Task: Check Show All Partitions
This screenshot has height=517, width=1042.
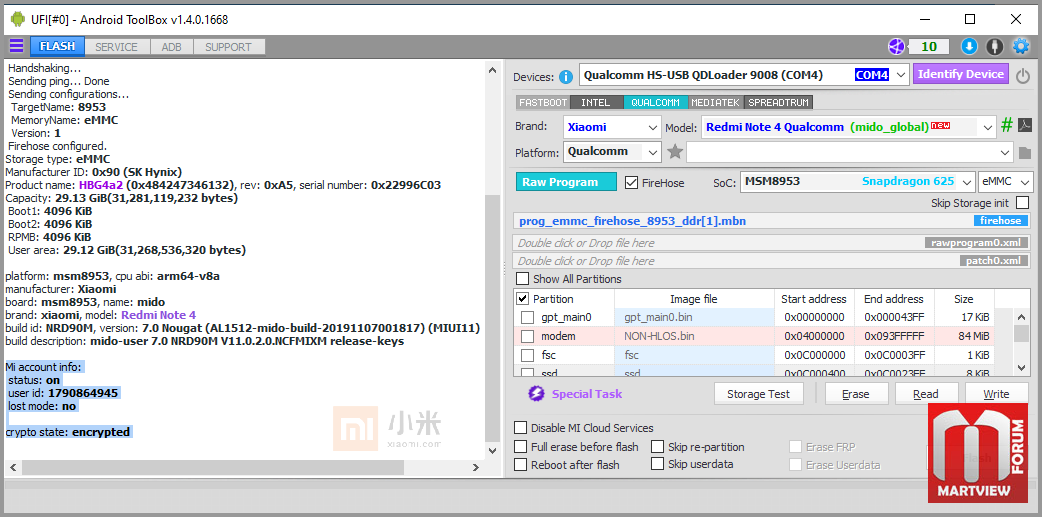Action: pos(523,279)
